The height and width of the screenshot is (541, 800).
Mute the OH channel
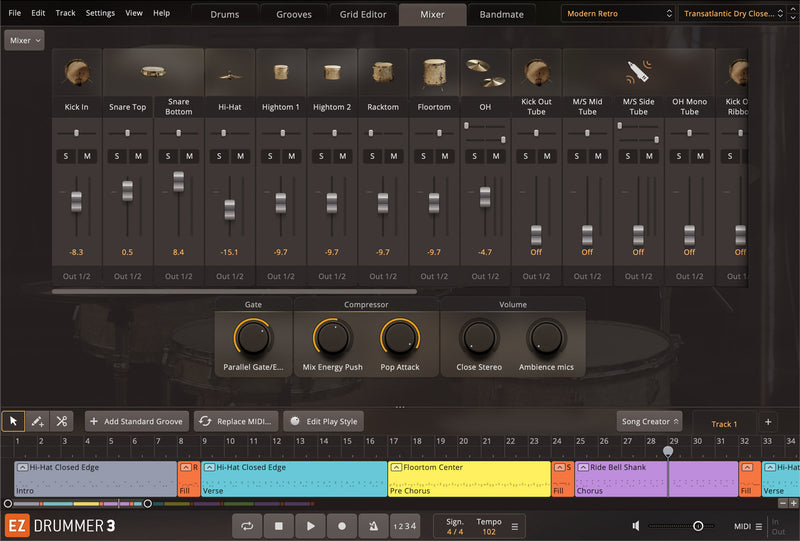click(x=496, y=156)
